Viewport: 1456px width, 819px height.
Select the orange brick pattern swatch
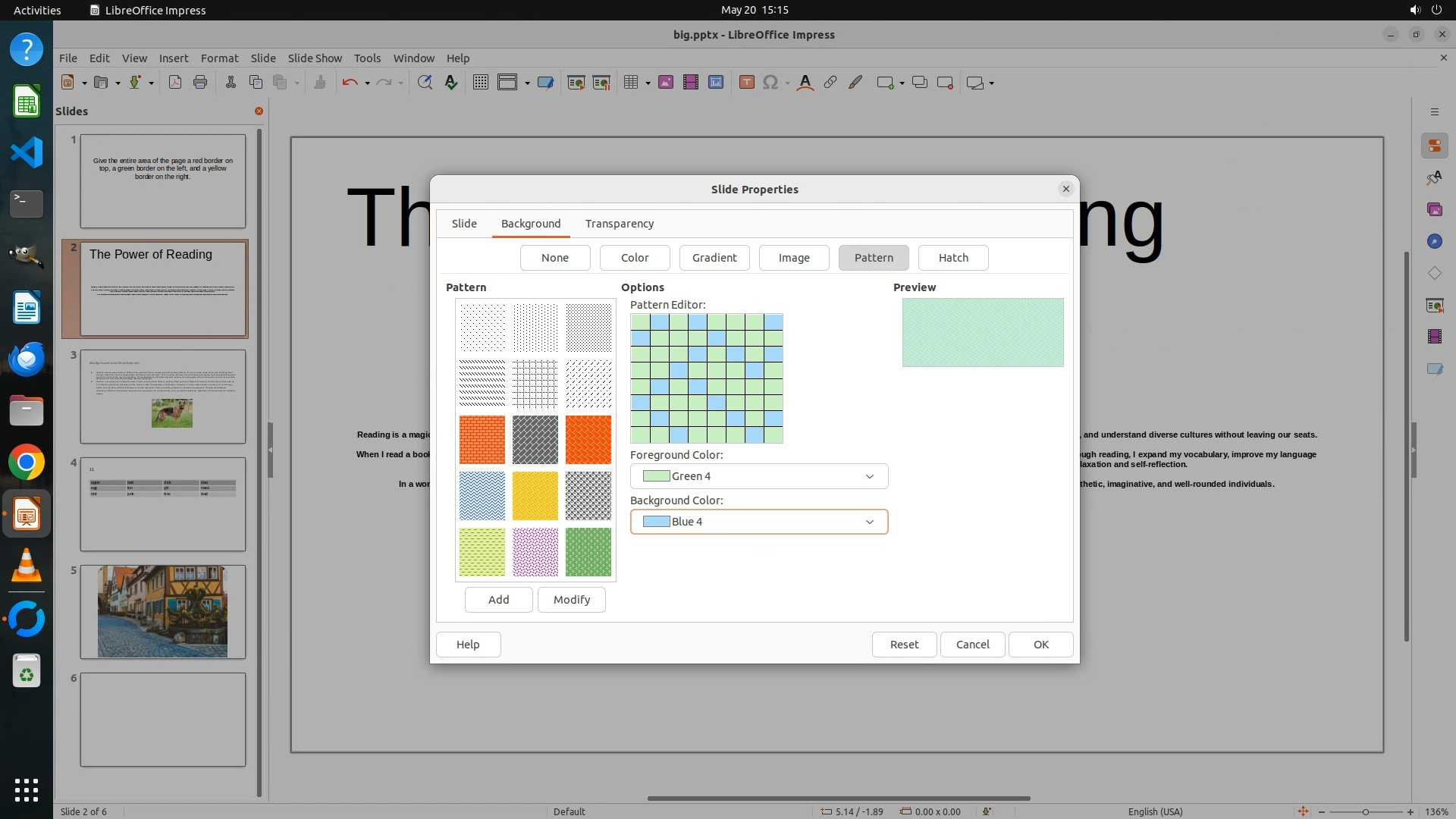(482, 440)
